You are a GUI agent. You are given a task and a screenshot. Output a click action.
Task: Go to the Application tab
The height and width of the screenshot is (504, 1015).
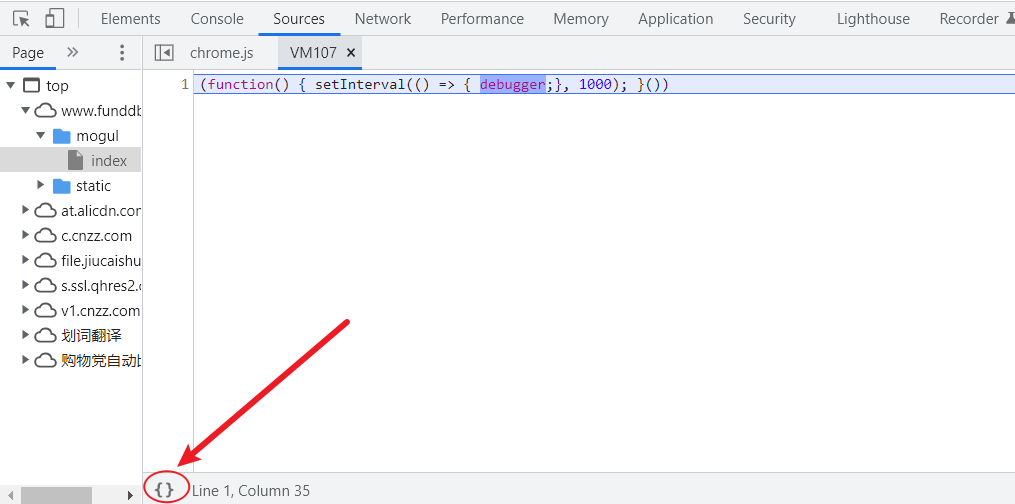point(676,19)
